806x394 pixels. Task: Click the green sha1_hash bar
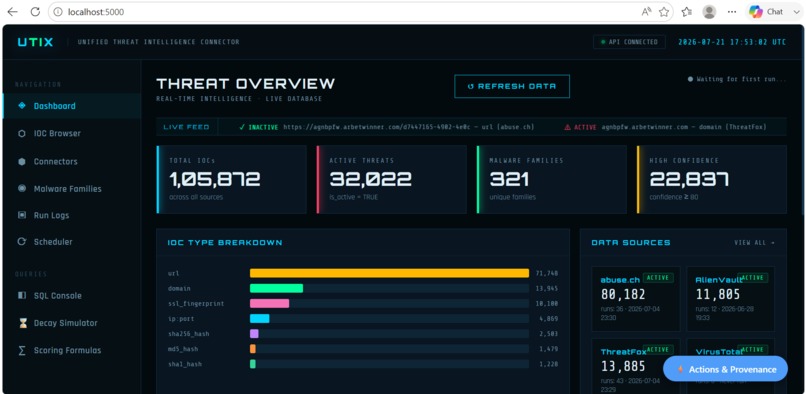click(x=253, y=364)
